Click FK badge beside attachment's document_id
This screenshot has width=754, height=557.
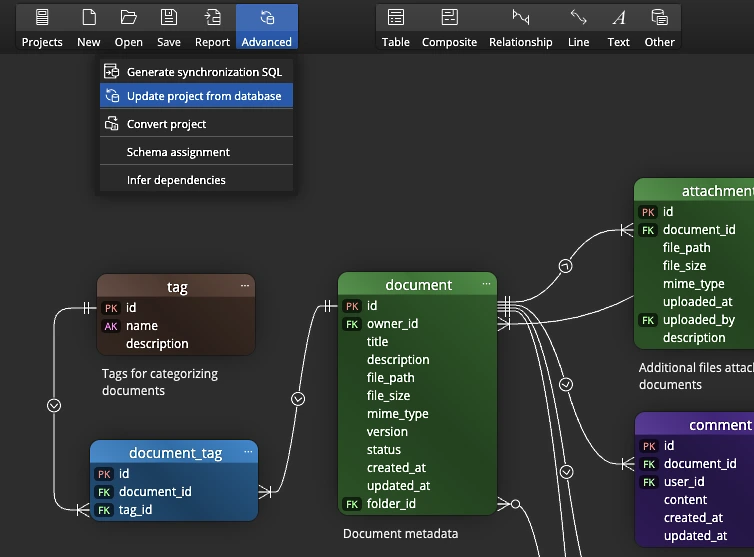click(x=648, y=230)
